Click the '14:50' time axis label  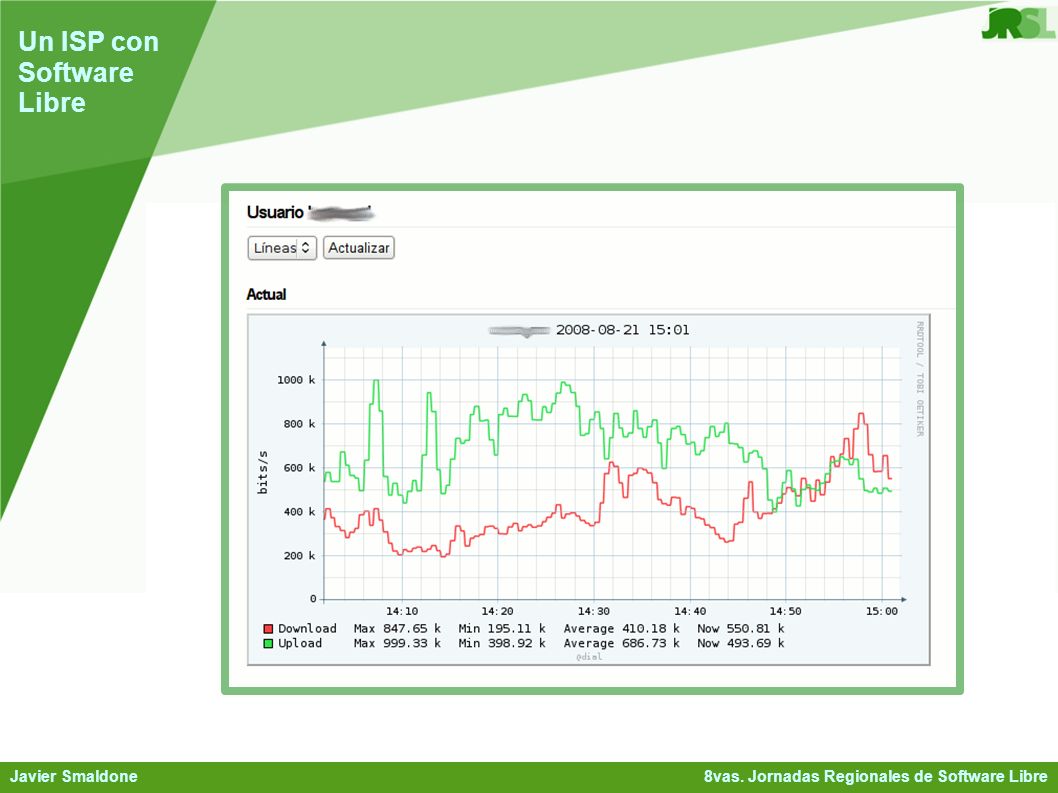[x=785, y=611]
